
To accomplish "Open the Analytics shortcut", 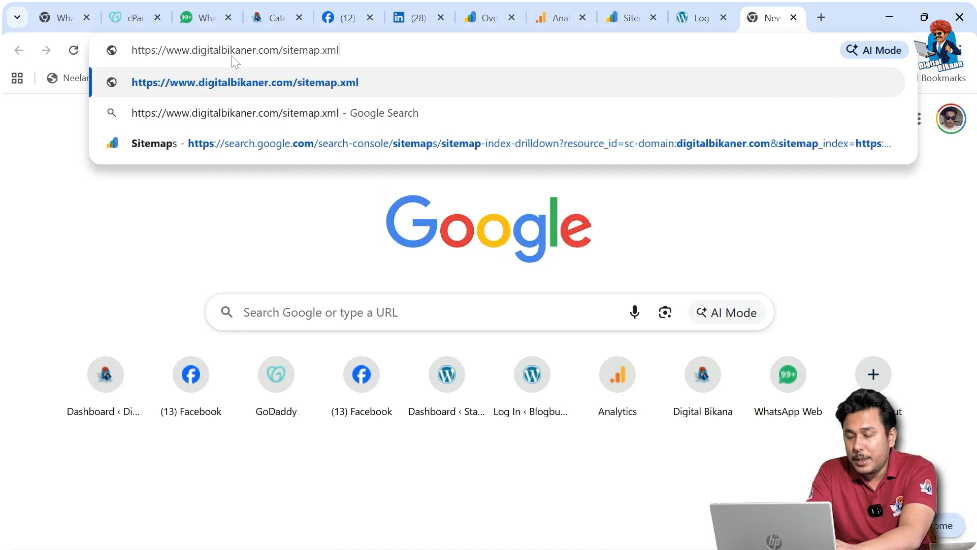I will pos(617,386).
